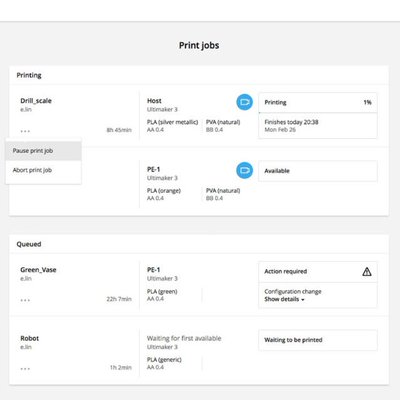
Task: Open three-dot menu for Drill_scale job
Action: pyautogui.click(x=25, y=131)
